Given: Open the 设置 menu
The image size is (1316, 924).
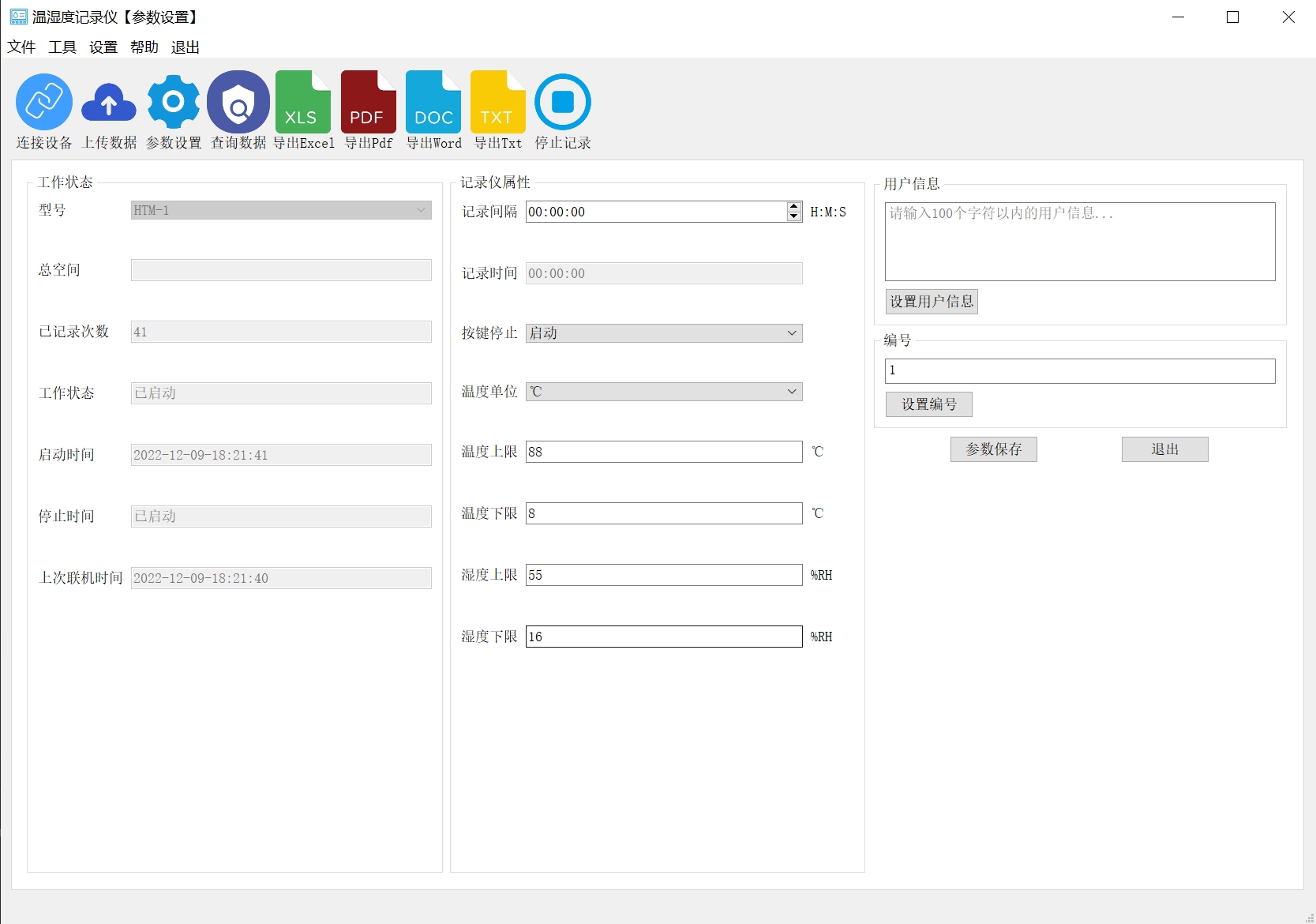Looking at the screenshot, I should point(103,47).
